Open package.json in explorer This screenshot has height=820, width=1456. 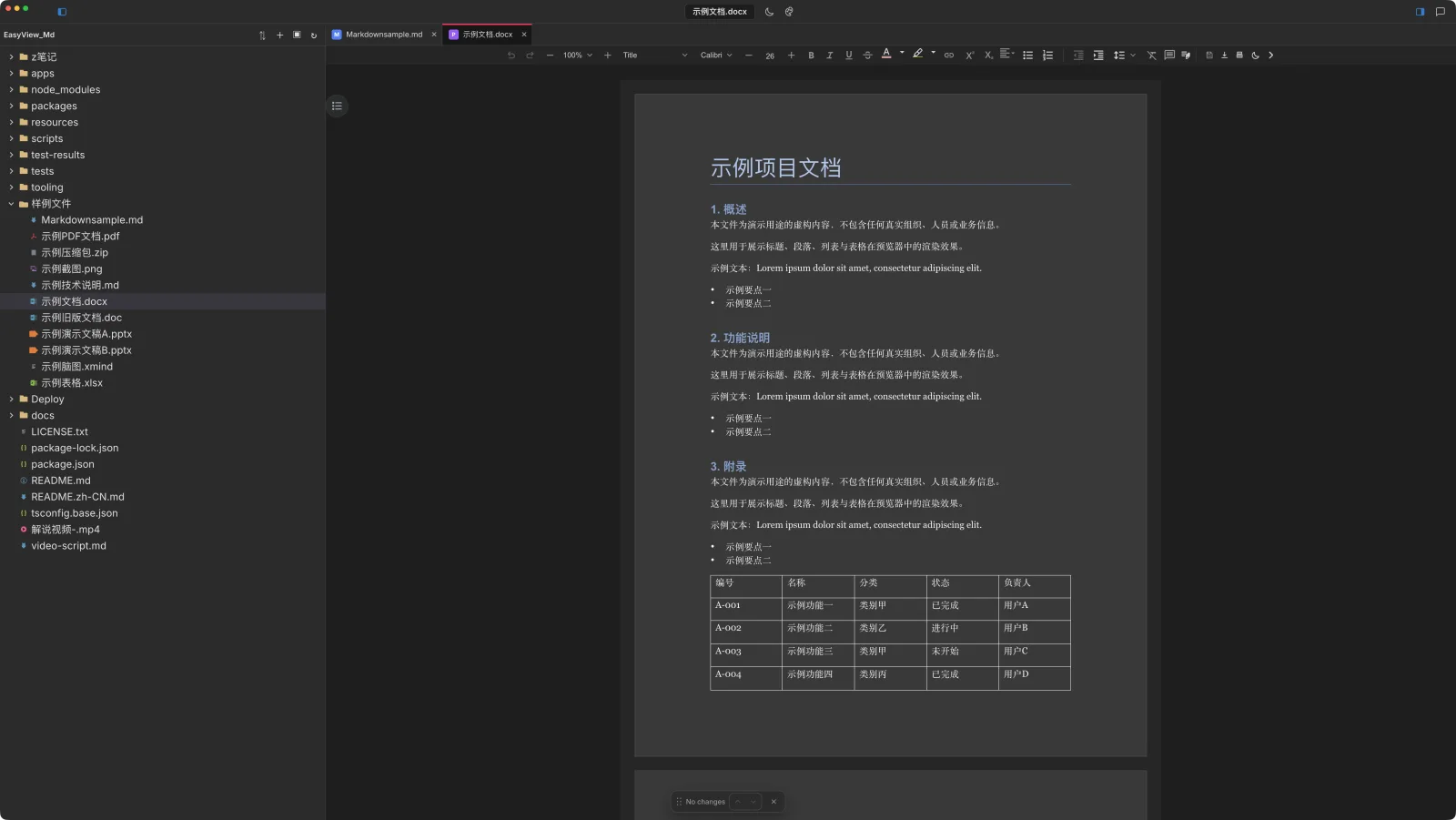163,464
